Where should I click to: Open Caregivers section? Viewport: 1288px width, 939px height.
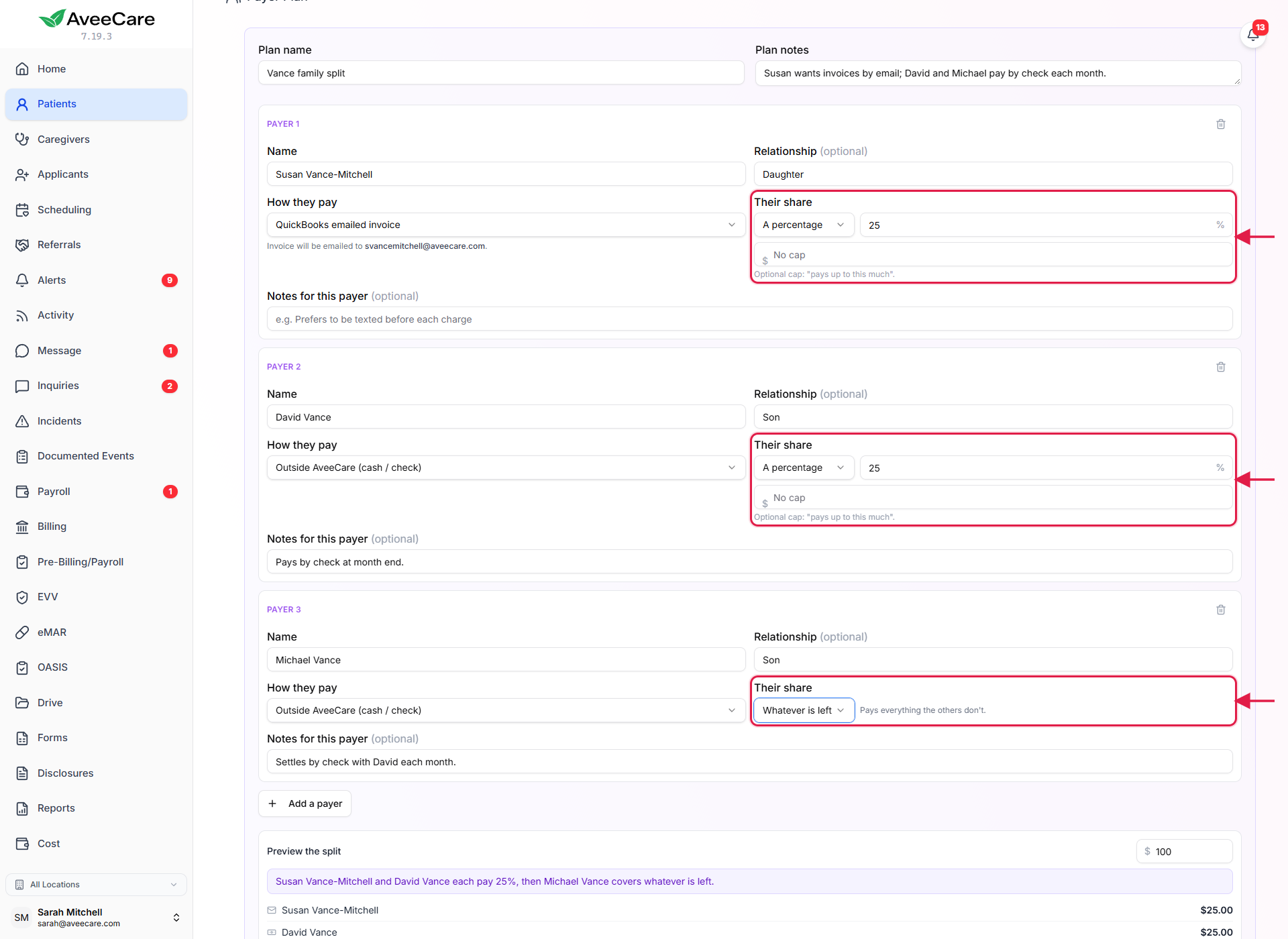pos(96,140)
